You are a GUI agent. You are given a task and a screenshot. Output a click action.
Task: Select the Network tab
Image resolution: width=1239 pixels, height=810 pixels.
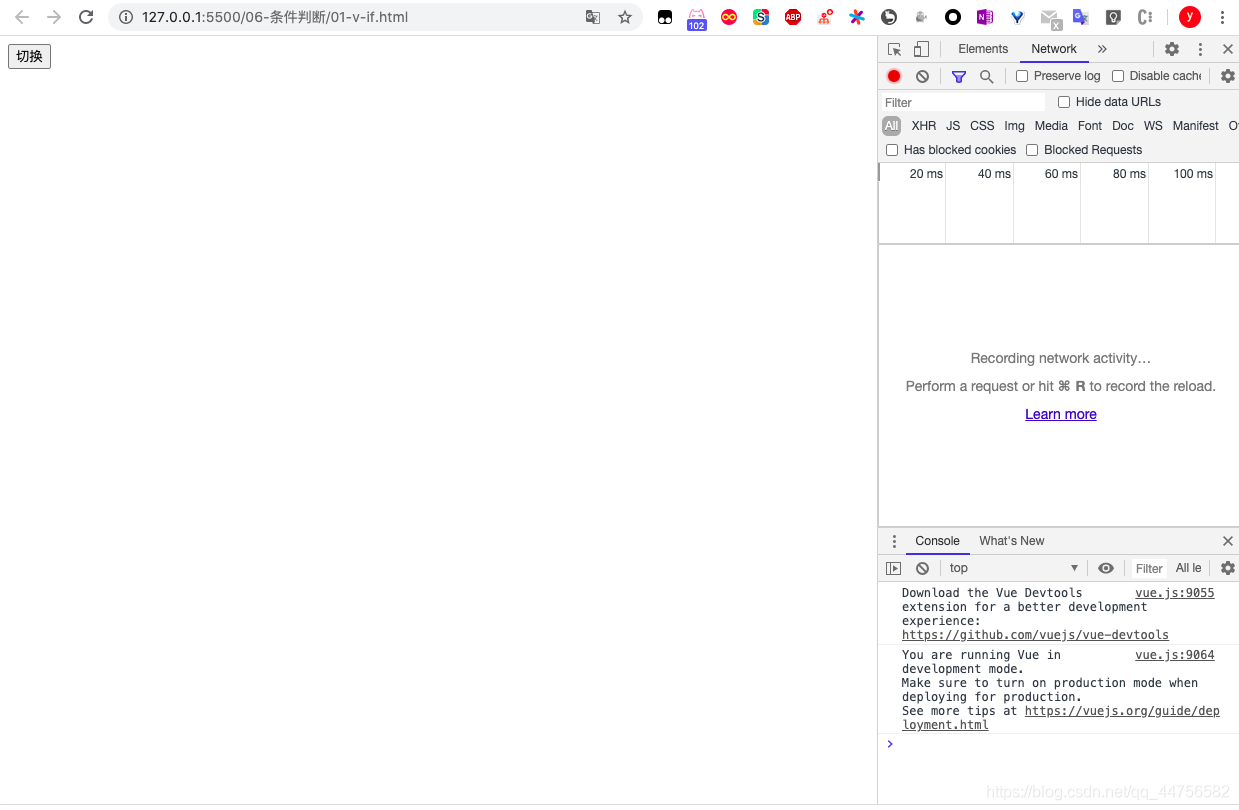tap(1054, 49)
